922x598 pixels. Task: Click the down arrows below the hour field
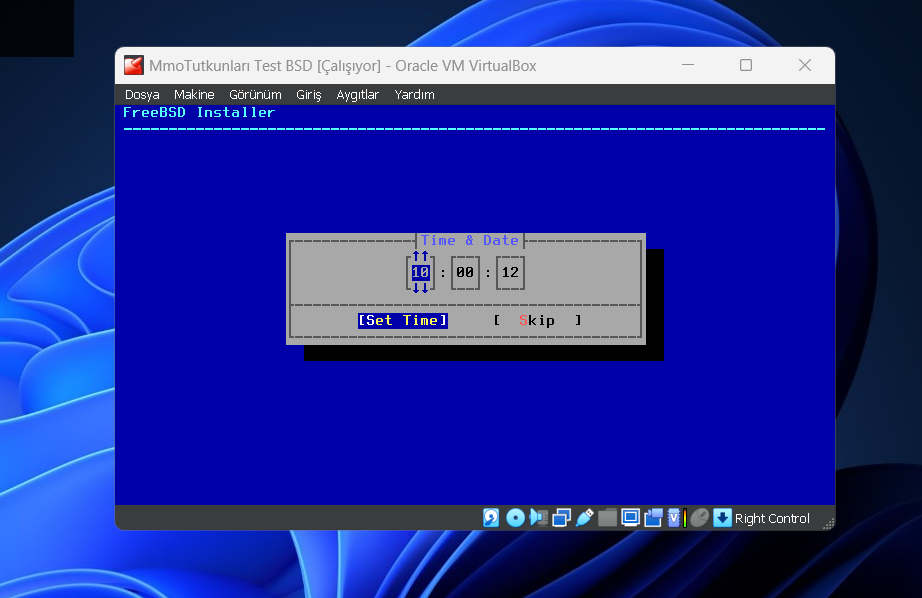420,288
